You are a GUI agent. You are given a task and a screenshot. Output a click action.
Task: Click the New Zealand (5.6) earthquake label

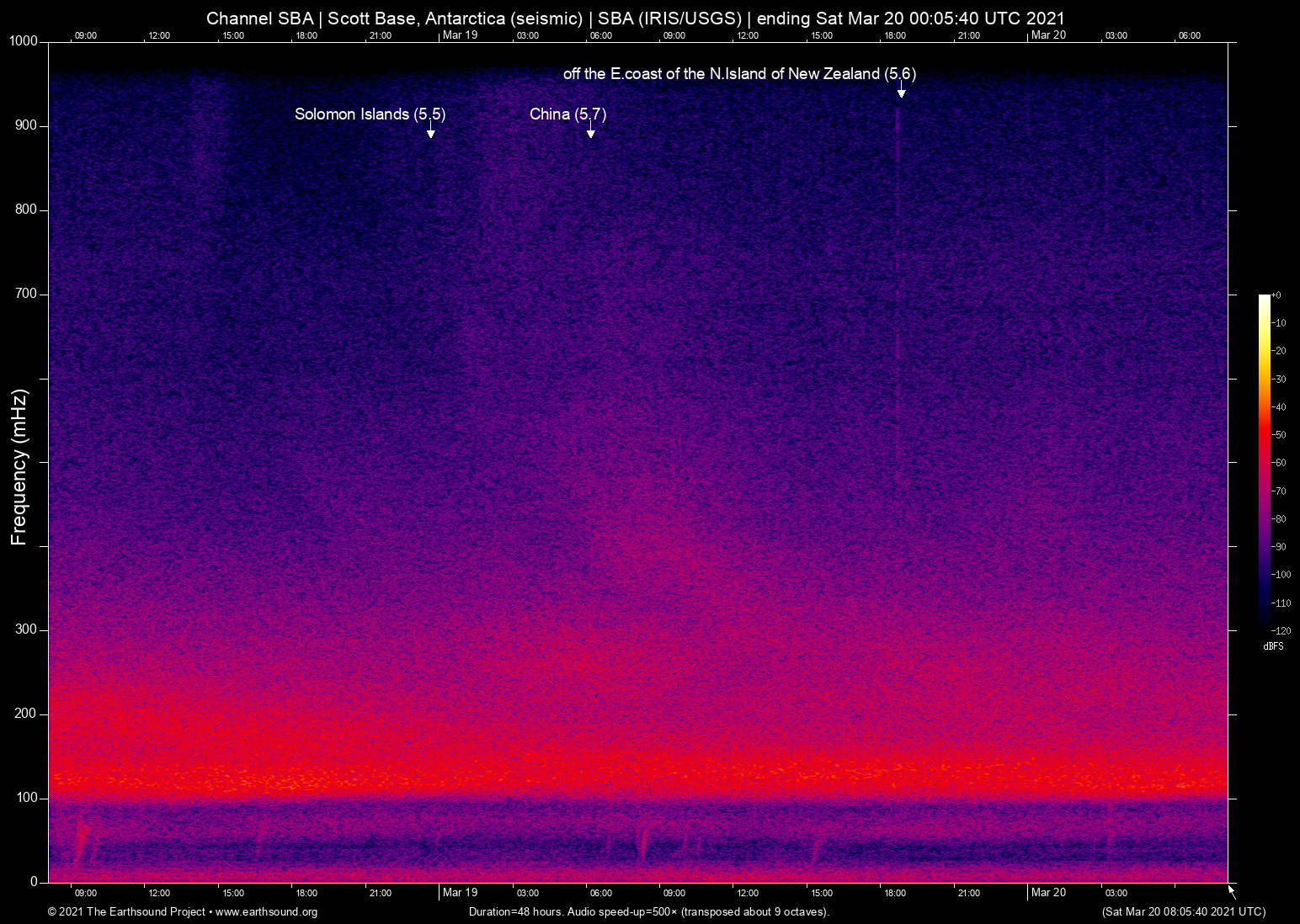coord(739,73)
